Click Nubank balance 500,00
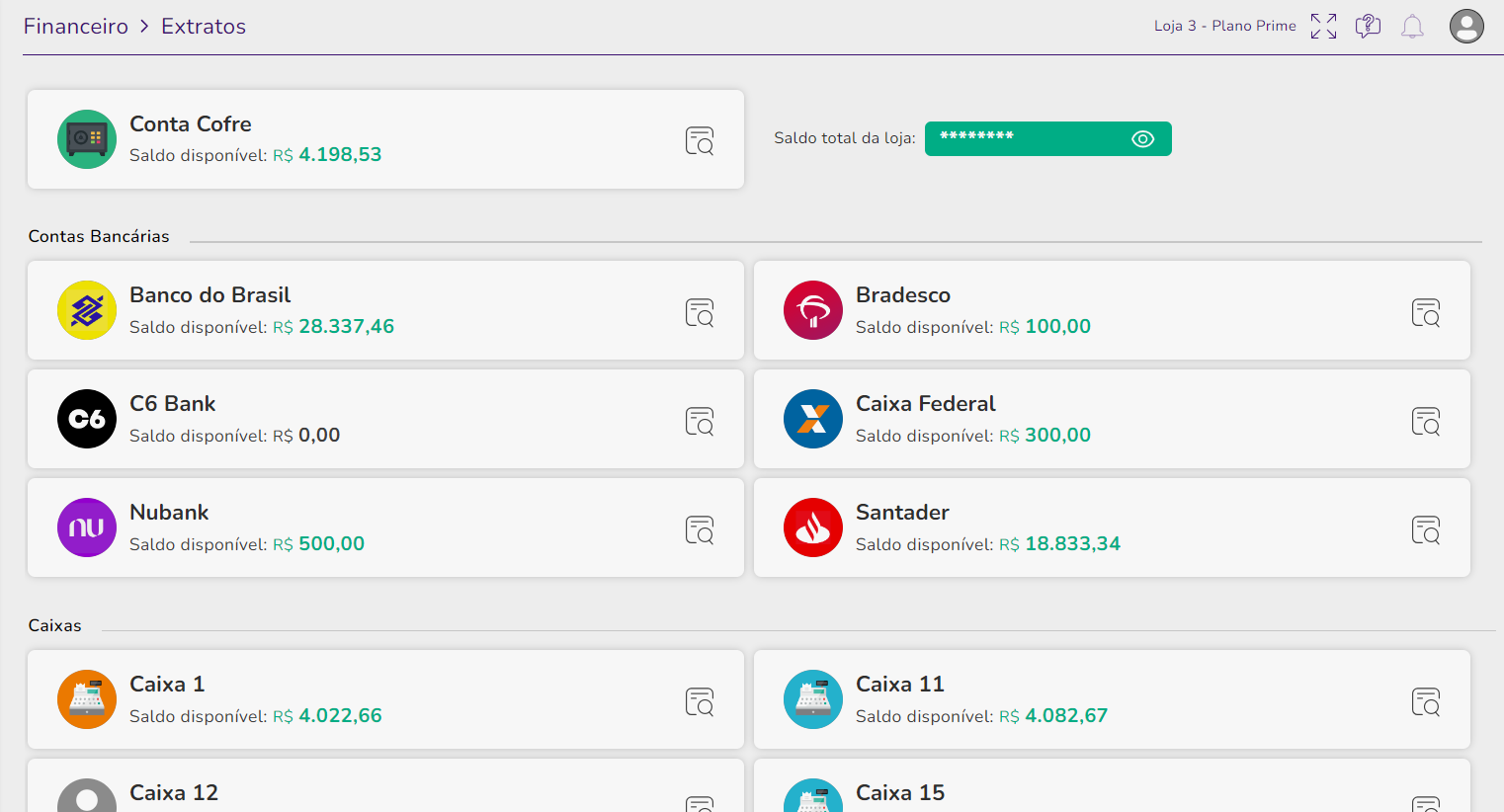This screenshot has width=1504, height=812. (x=332, y=543)
